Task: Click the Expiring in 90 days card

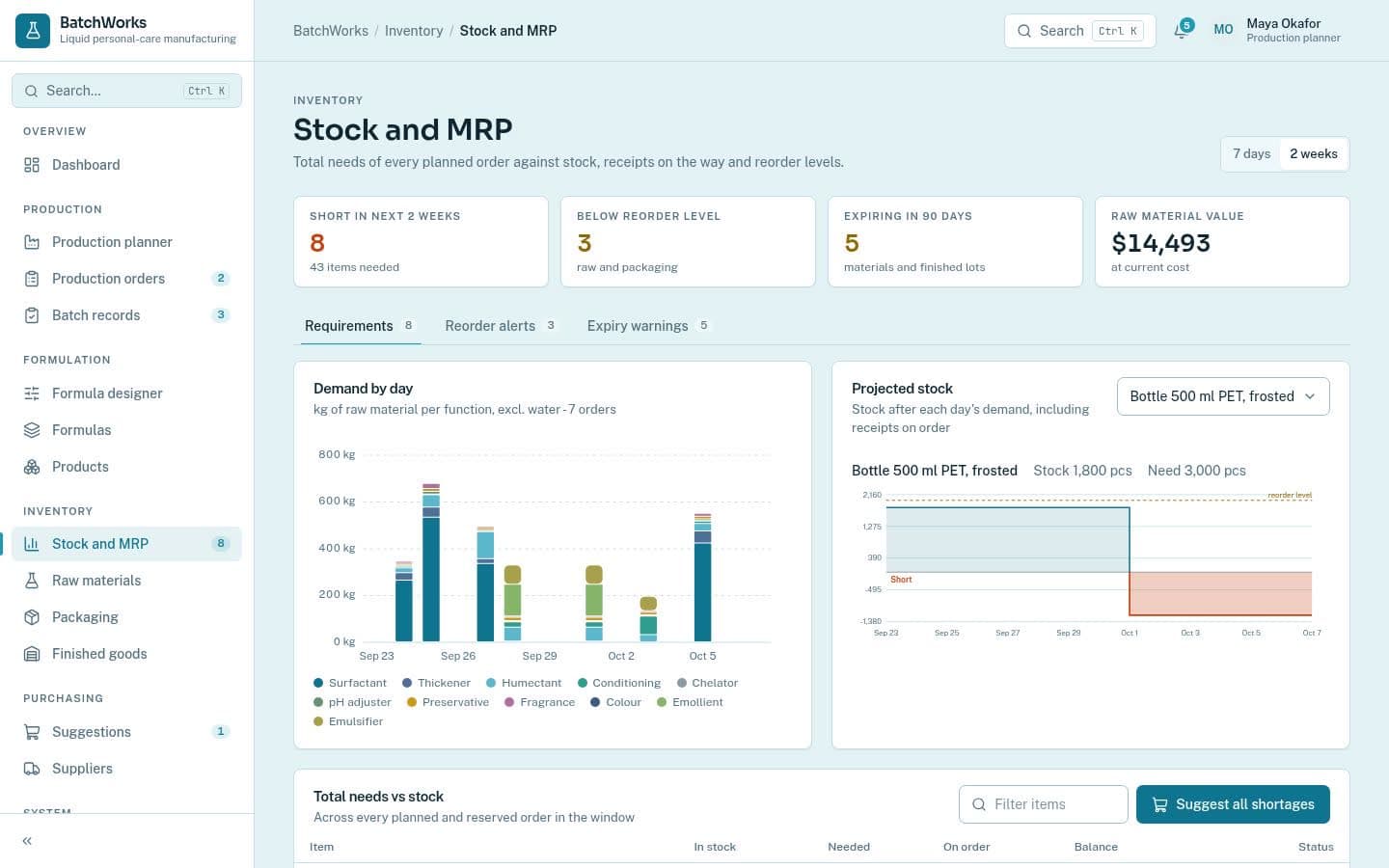Action: 955,242
